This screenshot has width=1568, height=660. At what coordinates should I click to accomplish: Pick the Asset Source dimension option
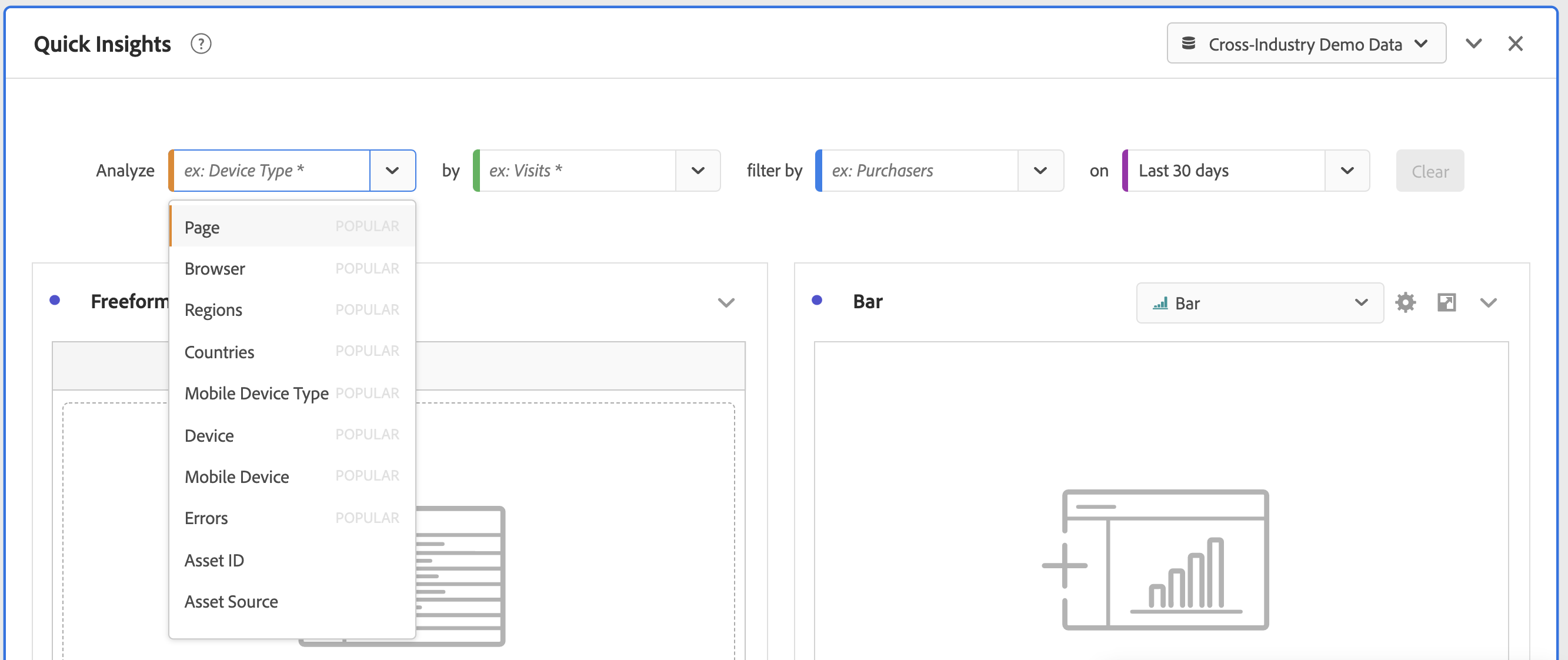point(231,602)
